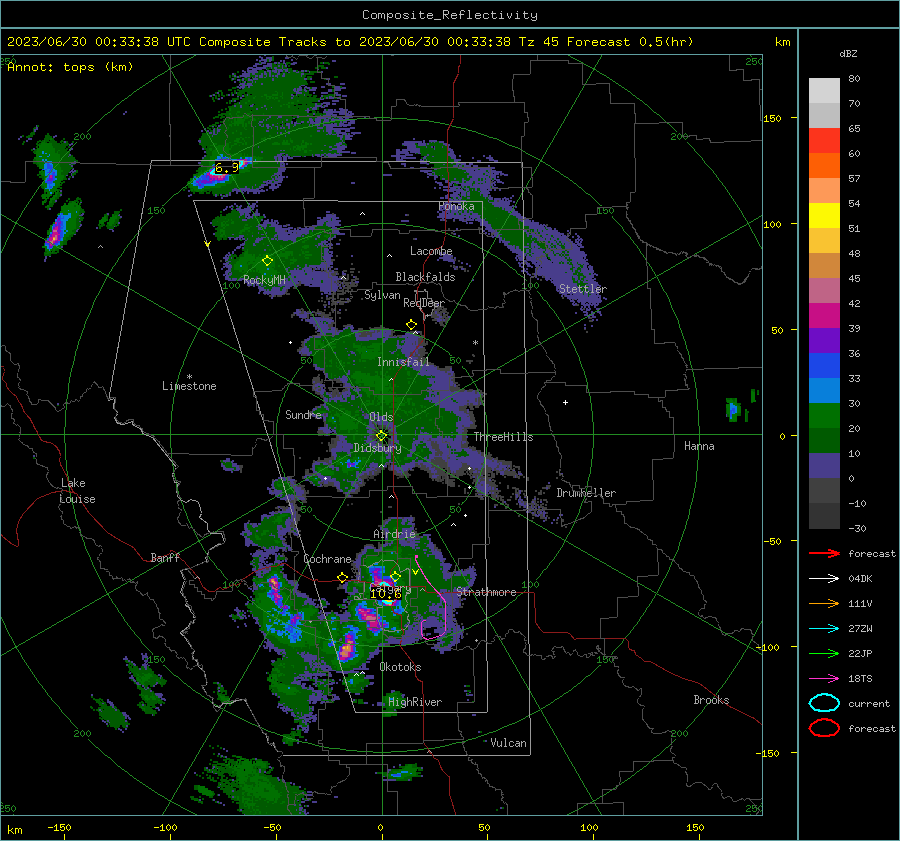The image size is (900, 841).
Task: Click the magenta storm track outline near Strathmore
Action: pyautogui.click(x=432, y=597)
